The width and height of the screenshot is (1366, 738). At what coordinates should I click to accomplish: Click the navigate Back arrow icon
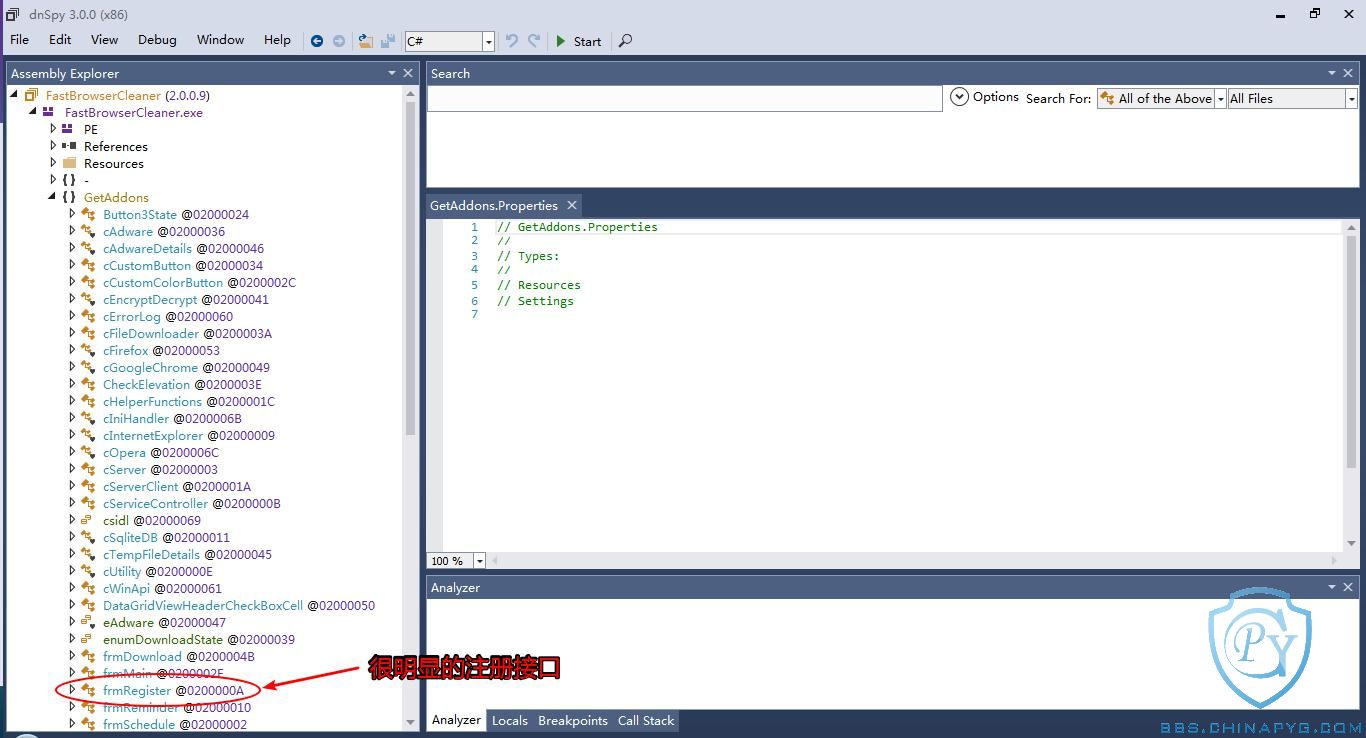[x=317, y=41]
